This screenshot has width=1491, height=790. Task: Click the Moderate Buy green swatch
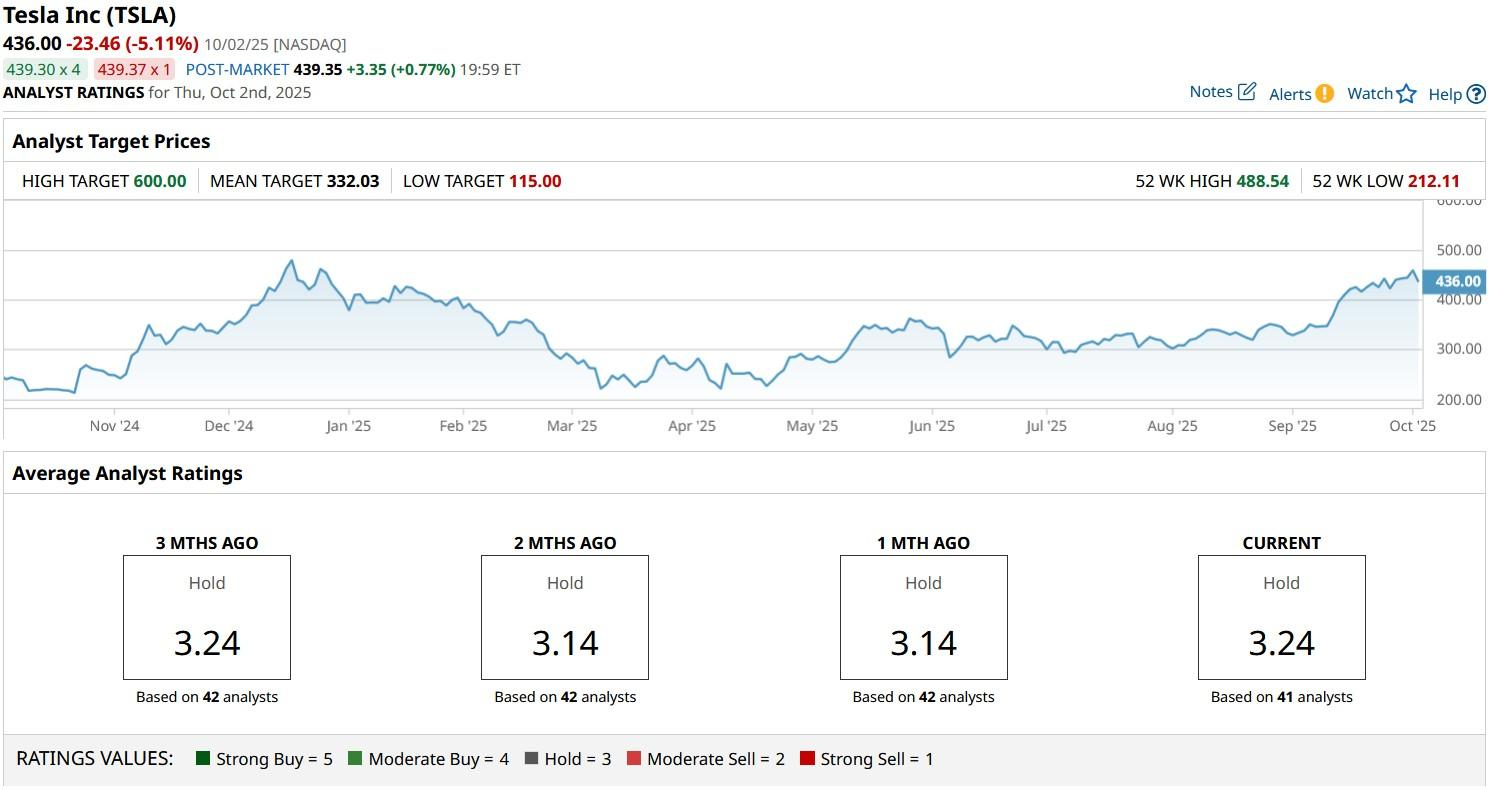355,759
